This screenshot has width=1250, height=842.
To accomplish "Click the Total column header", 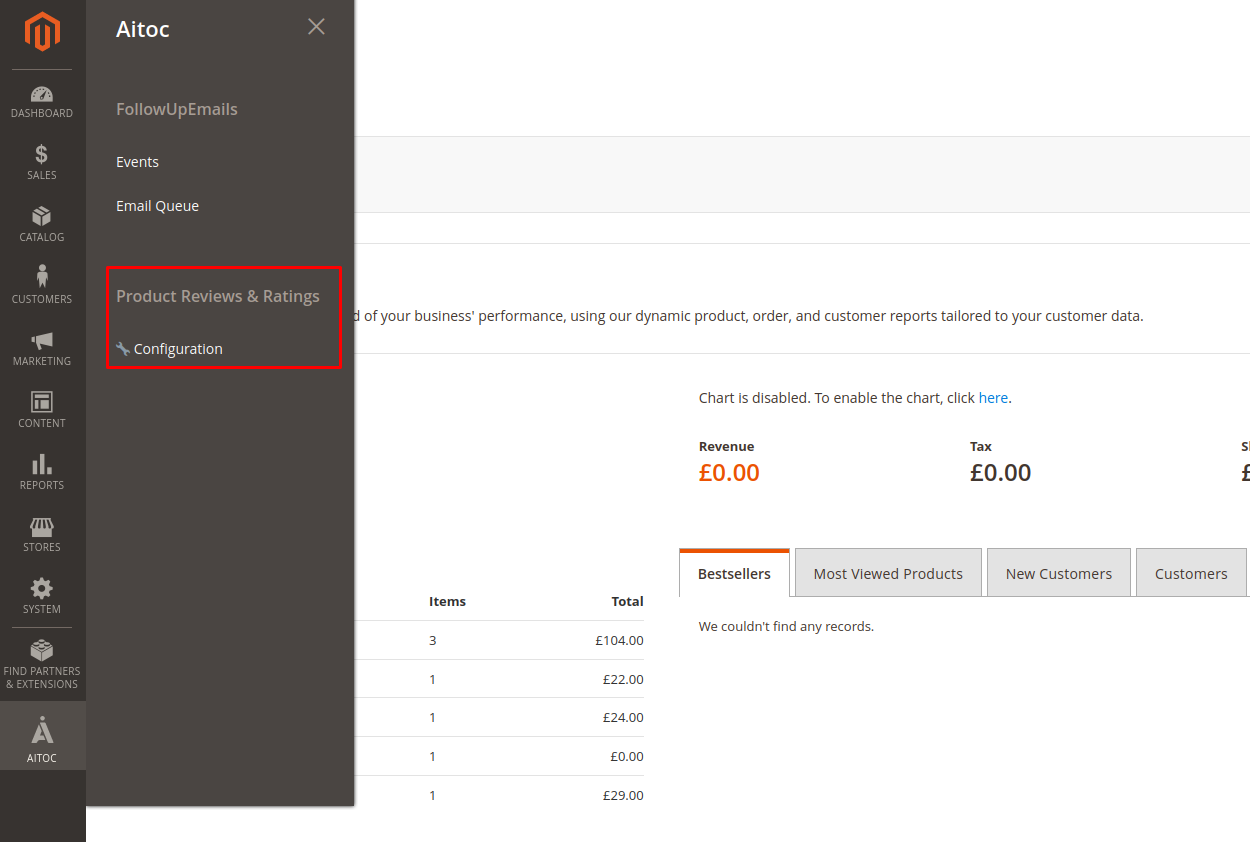I will (627, 601).
